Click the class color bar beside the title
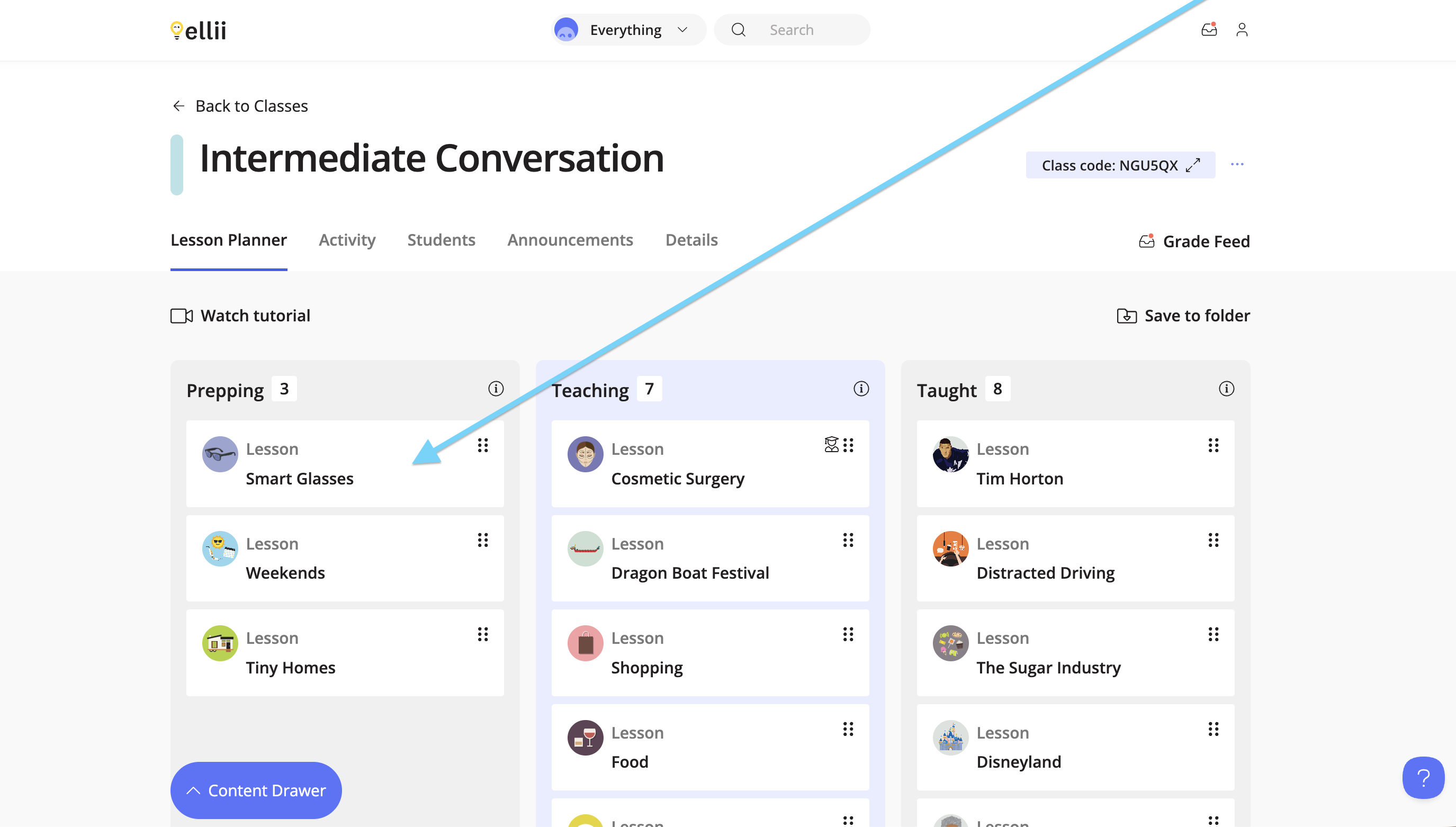The height and width of the screenshot is (827, 1456). click(x=177, y=165)
